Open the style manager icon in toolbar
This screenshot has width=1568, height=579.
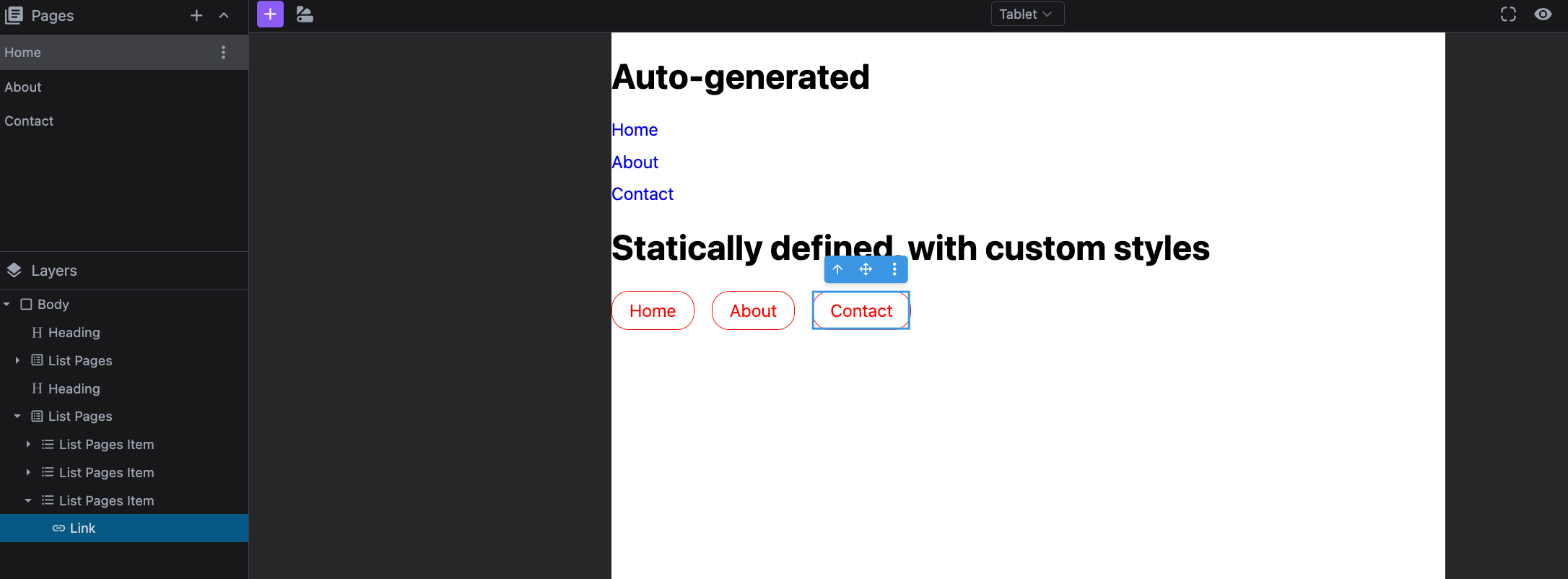(305, 14)
